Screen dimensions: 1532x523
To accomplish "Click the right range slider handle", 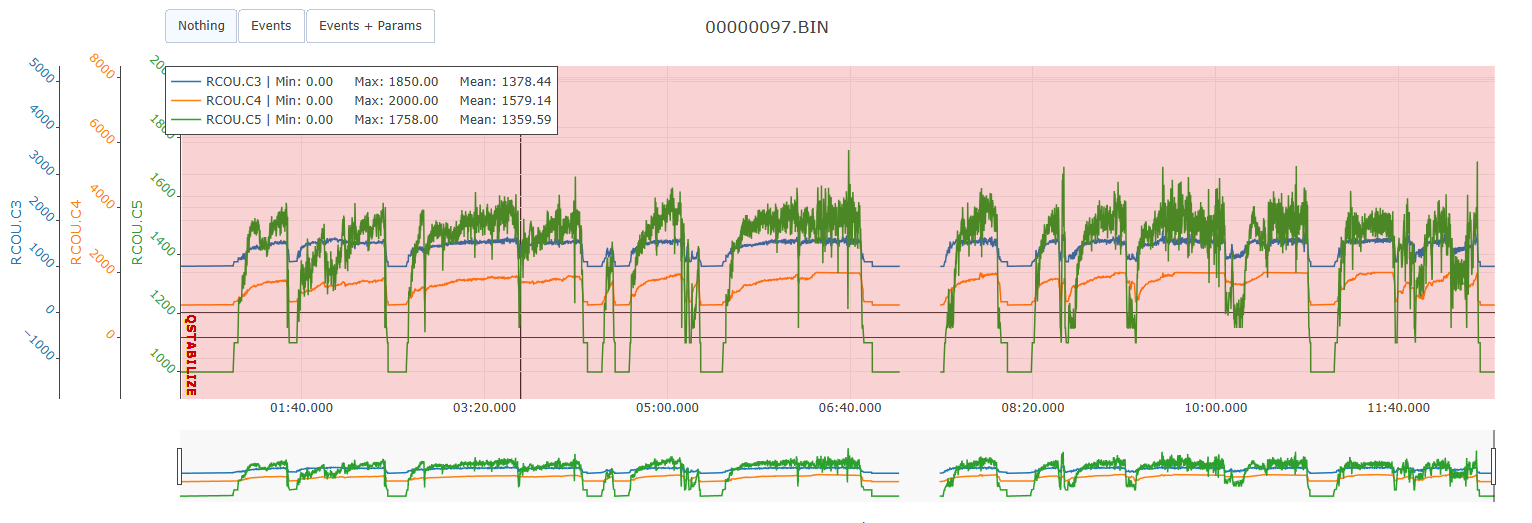I will (1494, 466).
